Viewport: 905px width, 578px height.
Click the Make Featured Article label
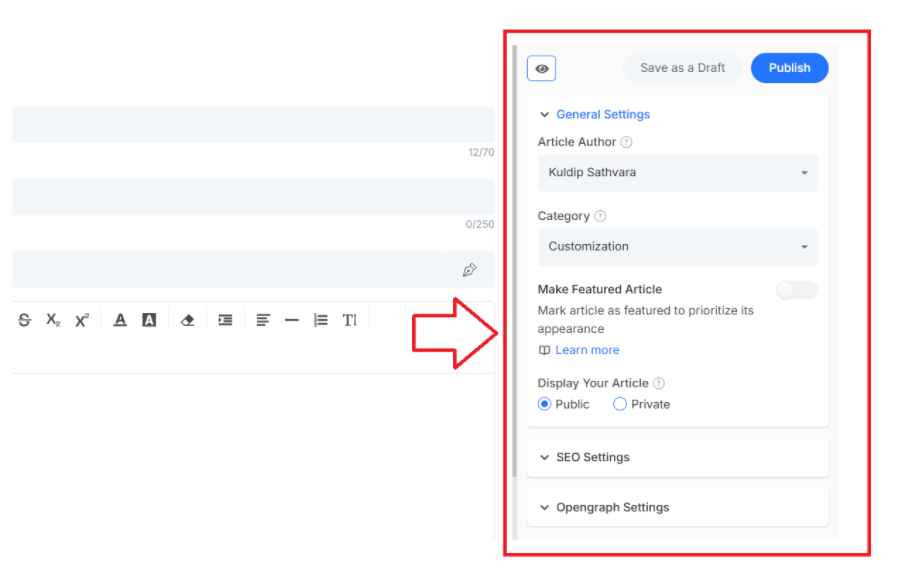pyautogui.click(x=600, y=289)
